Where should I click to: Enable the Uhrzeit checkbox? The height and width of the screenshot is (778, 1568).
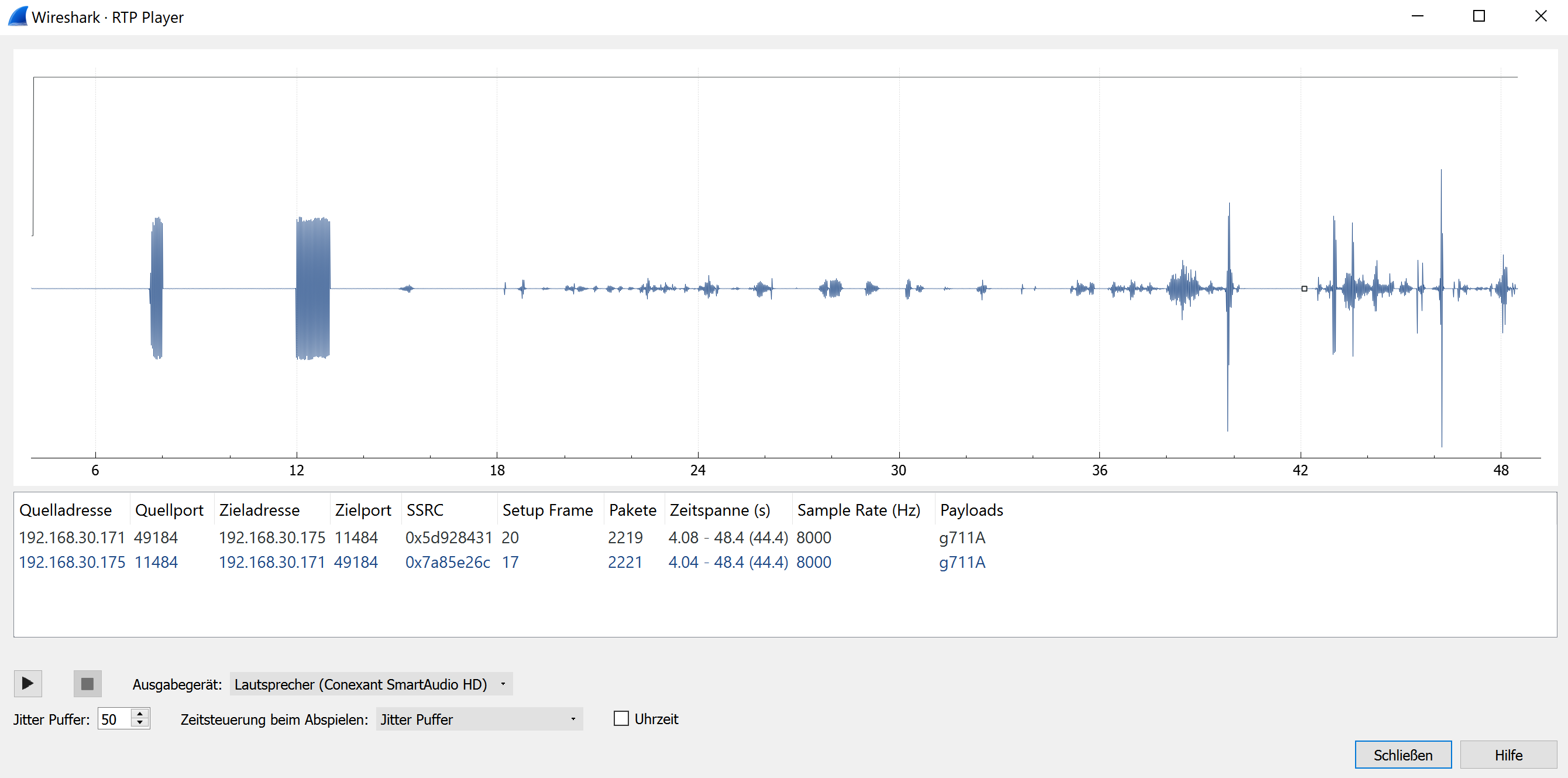(x=621, y=719)
